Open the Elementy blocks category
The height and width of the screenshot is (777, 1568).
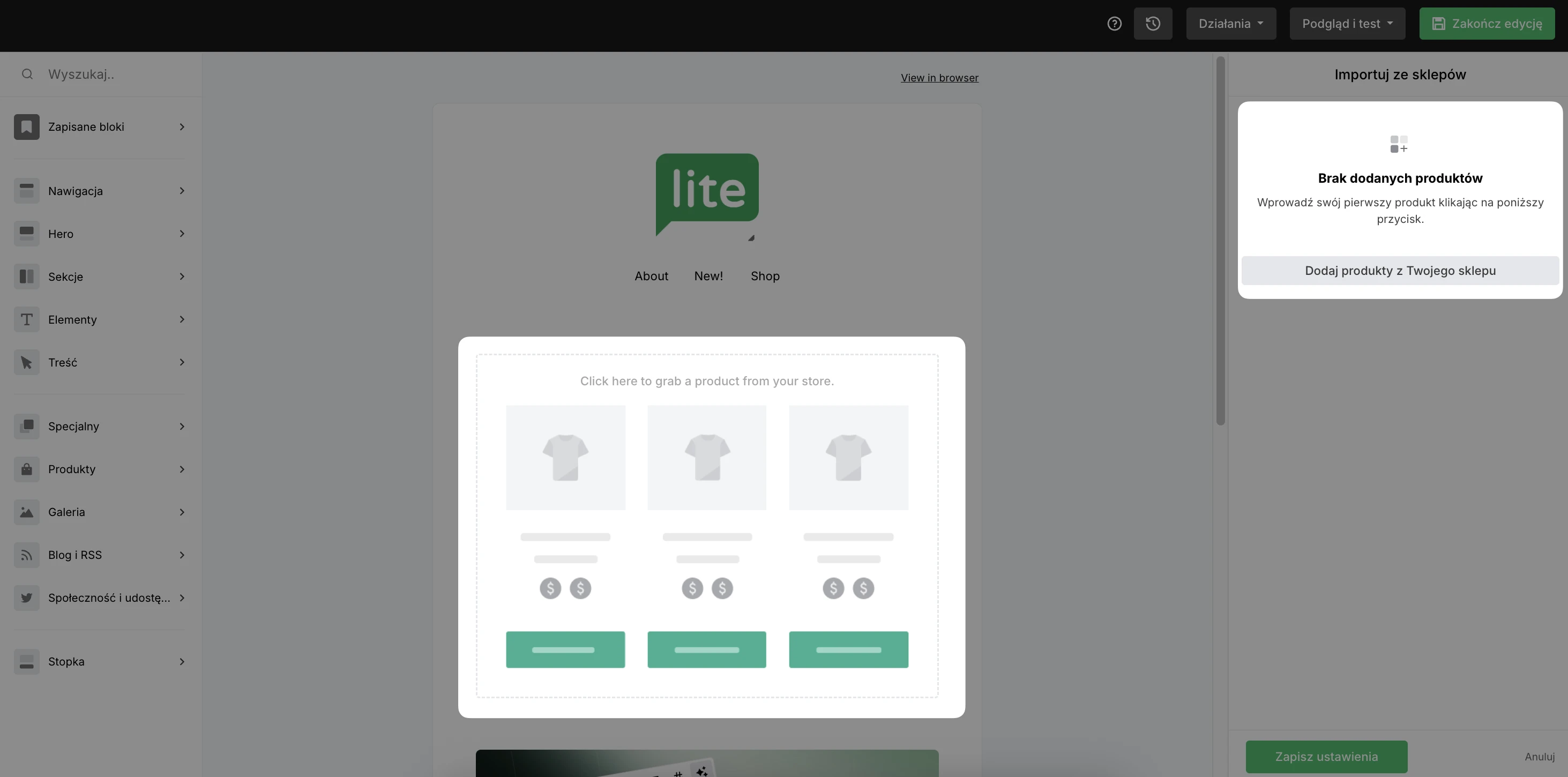[x=72, y=319]
